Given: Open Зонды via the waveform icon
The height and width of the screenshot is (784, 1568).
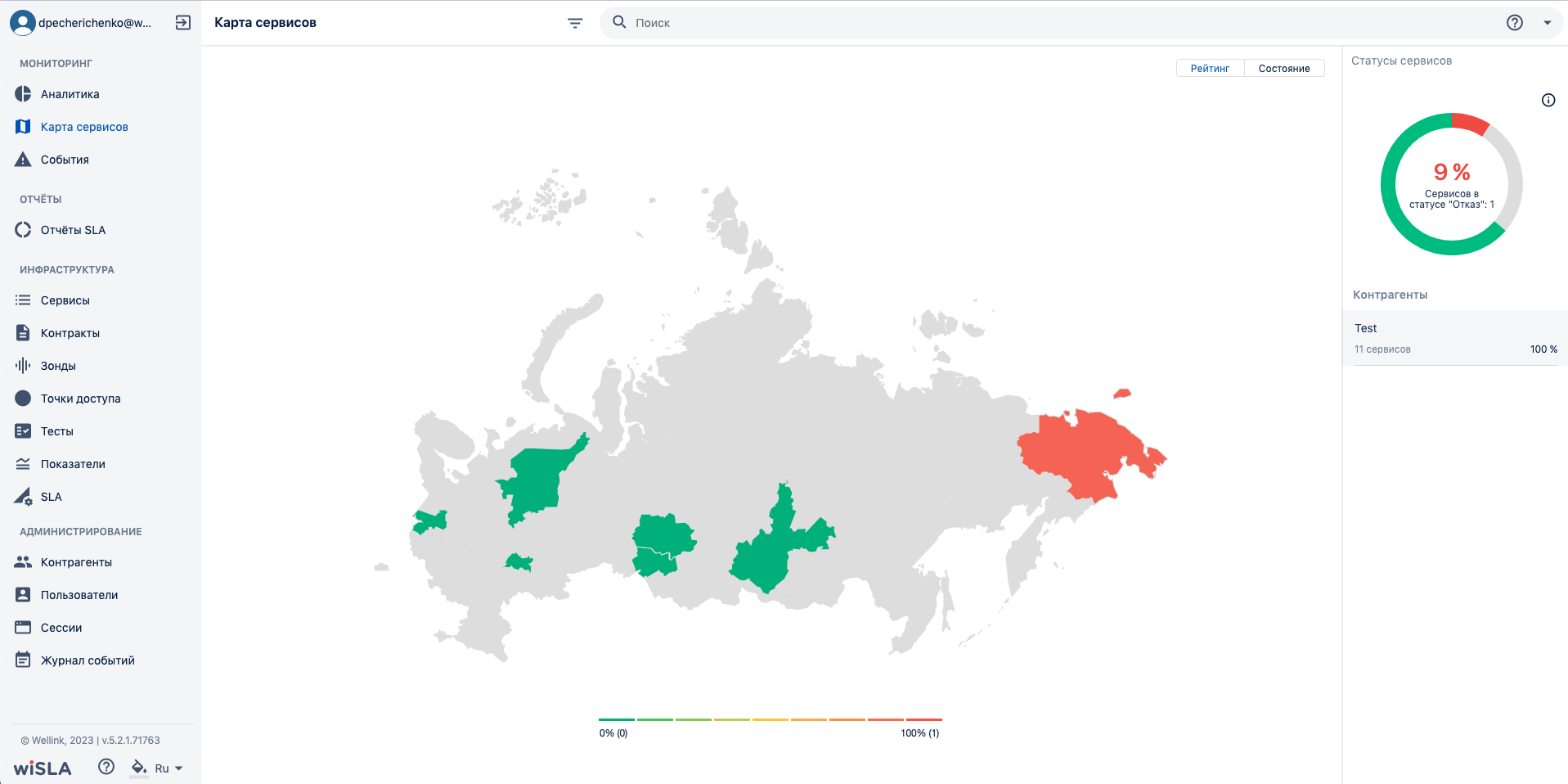Looking at the screenshot, I should [x=23, y=366].
